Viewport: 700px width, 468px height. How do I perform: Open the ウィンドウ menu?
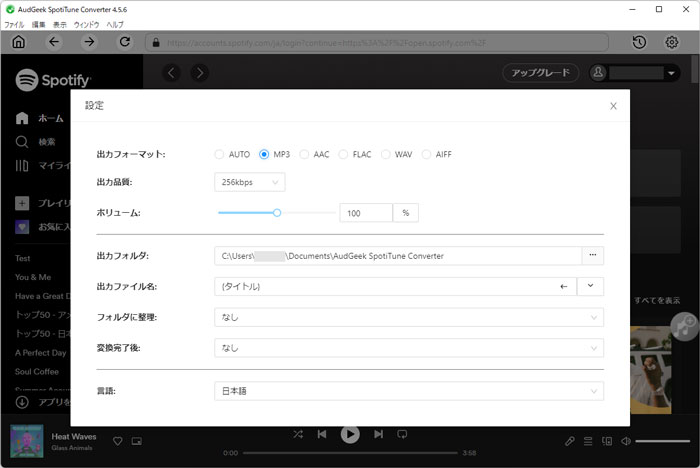[87, 25]
